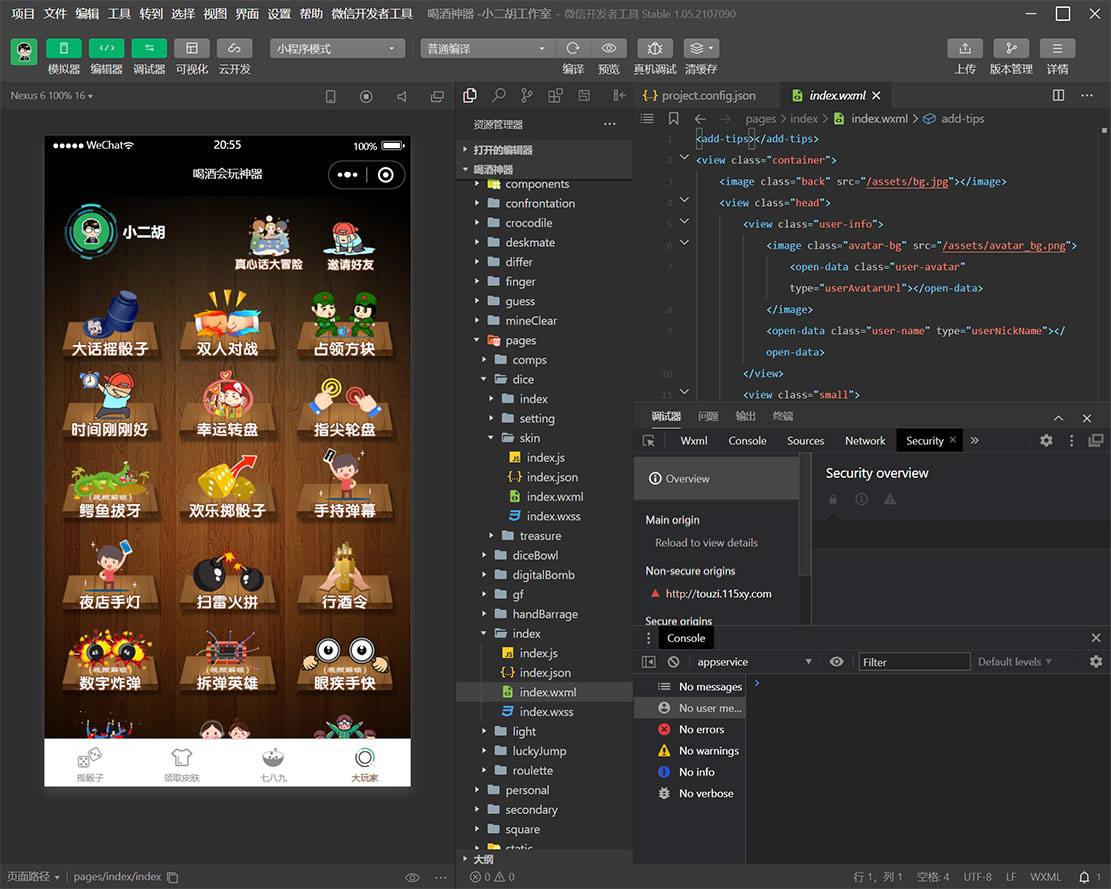Open the mini program mode dropdown
Image resolution: width=1111 pixels, height=889 pixels.
coord(337,49)
